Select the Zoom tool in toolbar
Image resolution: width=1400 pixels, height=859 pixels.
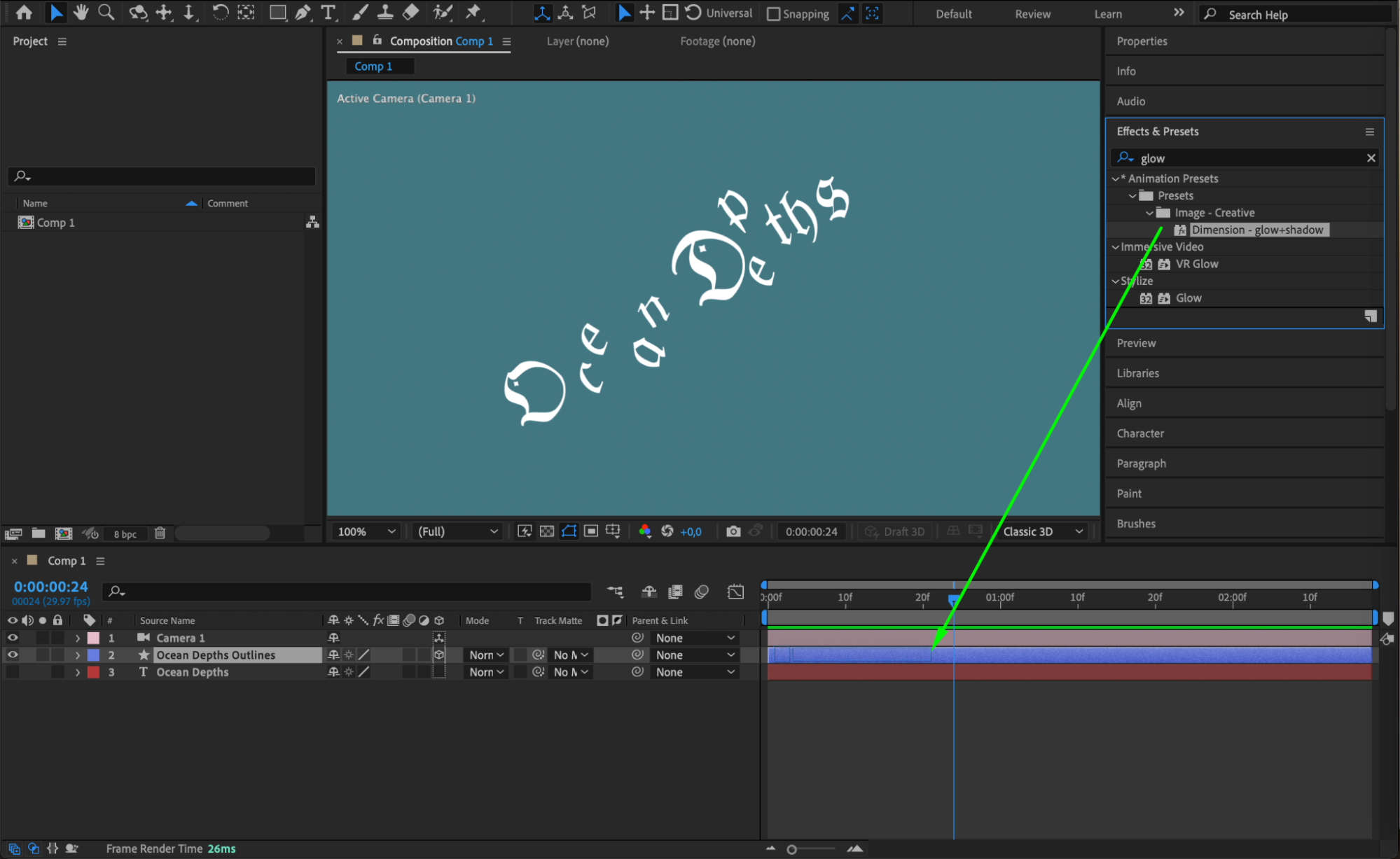point(106,12)
